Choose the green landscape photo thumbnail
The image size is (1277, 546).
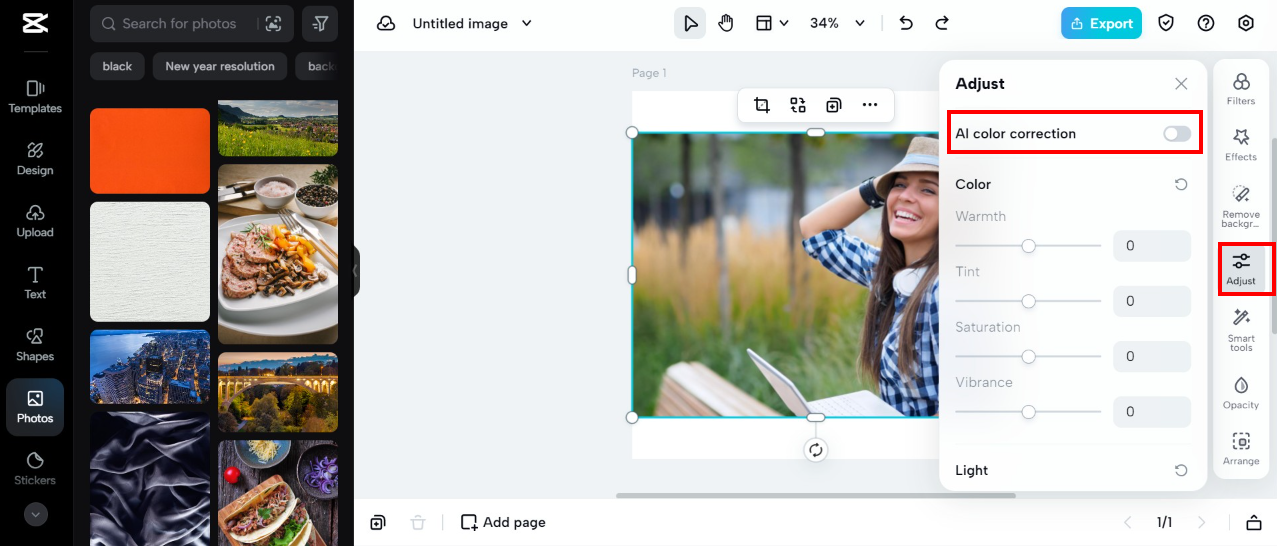click(x=278, y=127)
